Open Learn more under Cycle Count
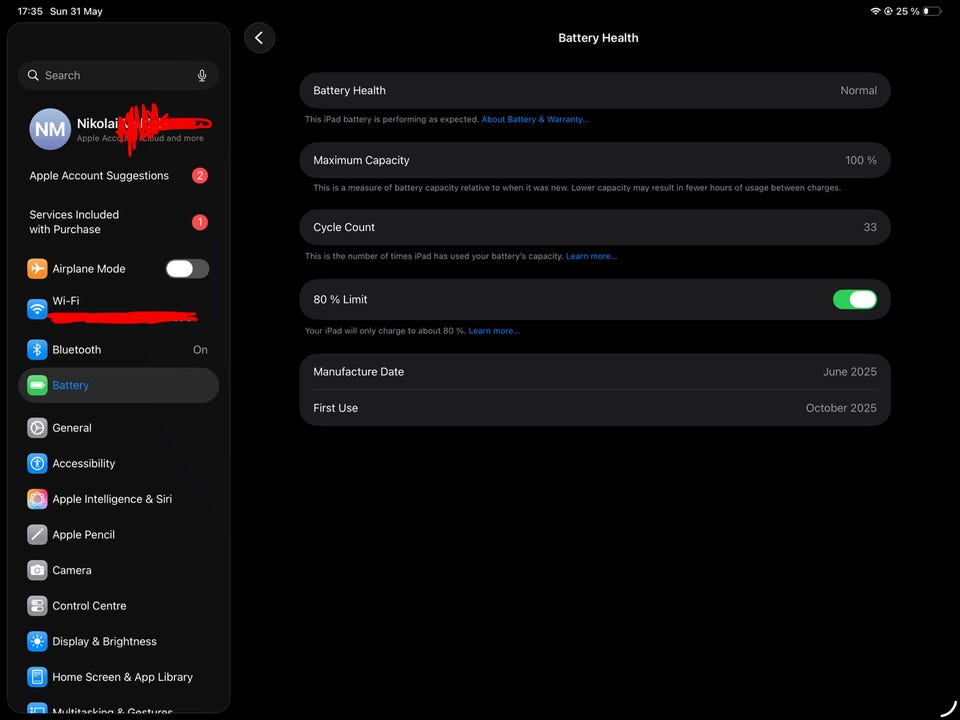Viewport: 960px width, 720px height. [x=591, y=256]
